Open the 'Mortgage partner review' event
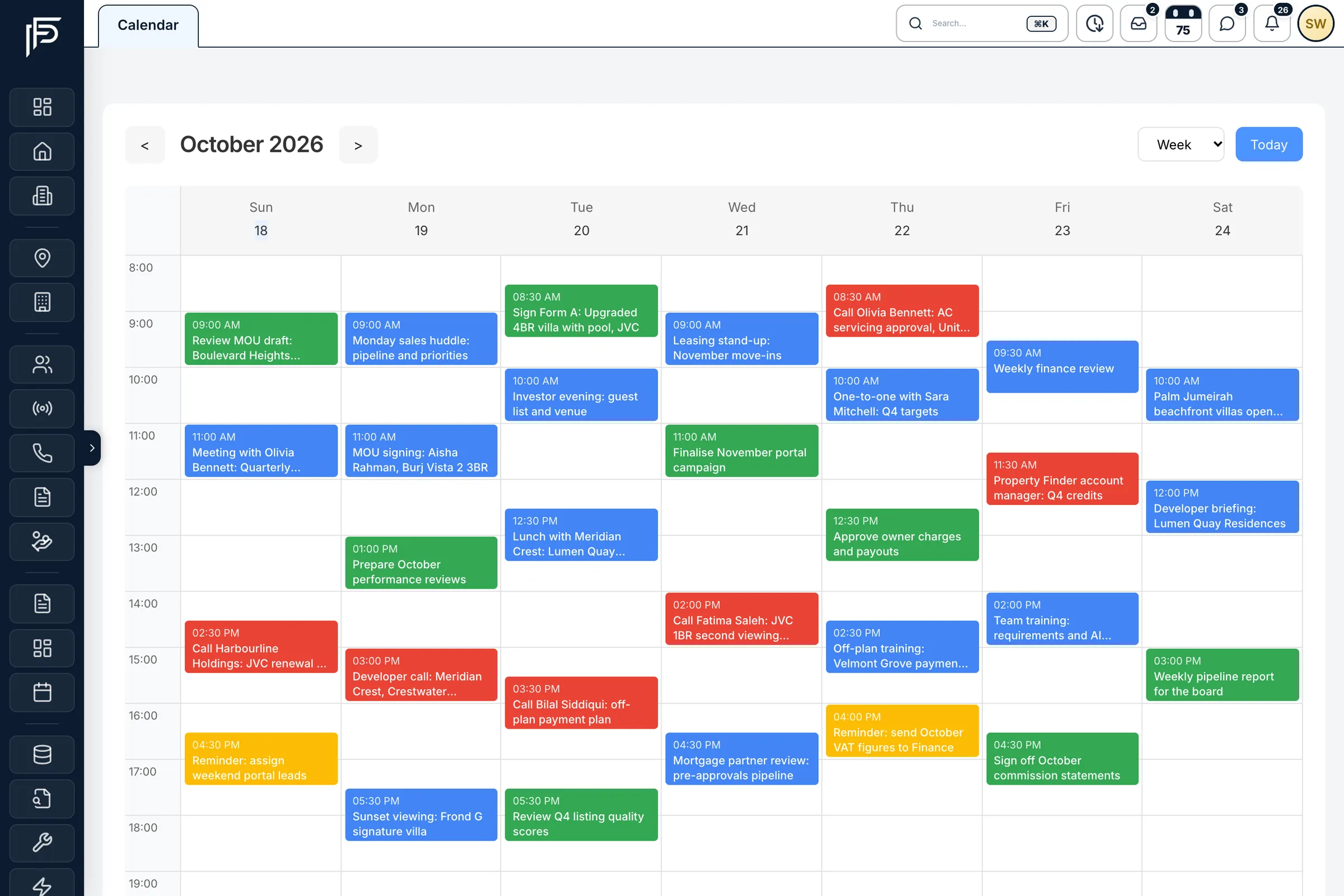This screenshot has width=1344, height=896. point(741,759)
